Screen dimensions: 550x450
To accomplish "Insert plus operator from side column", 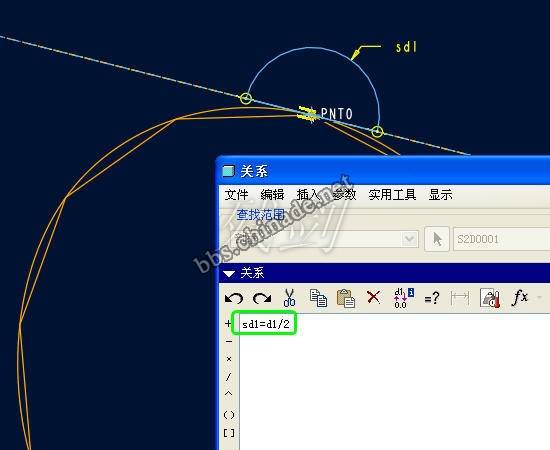I will (x=228, y=323).
